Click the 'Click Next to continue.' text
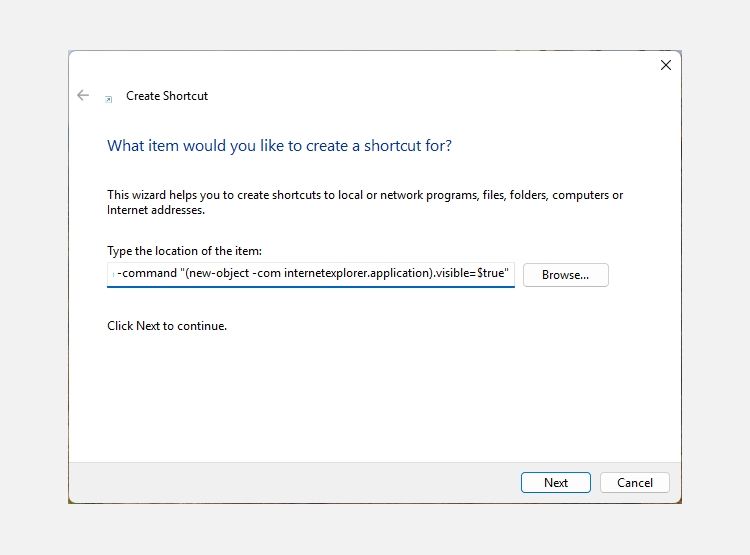The image size is (750, 555). coord(167,326)
